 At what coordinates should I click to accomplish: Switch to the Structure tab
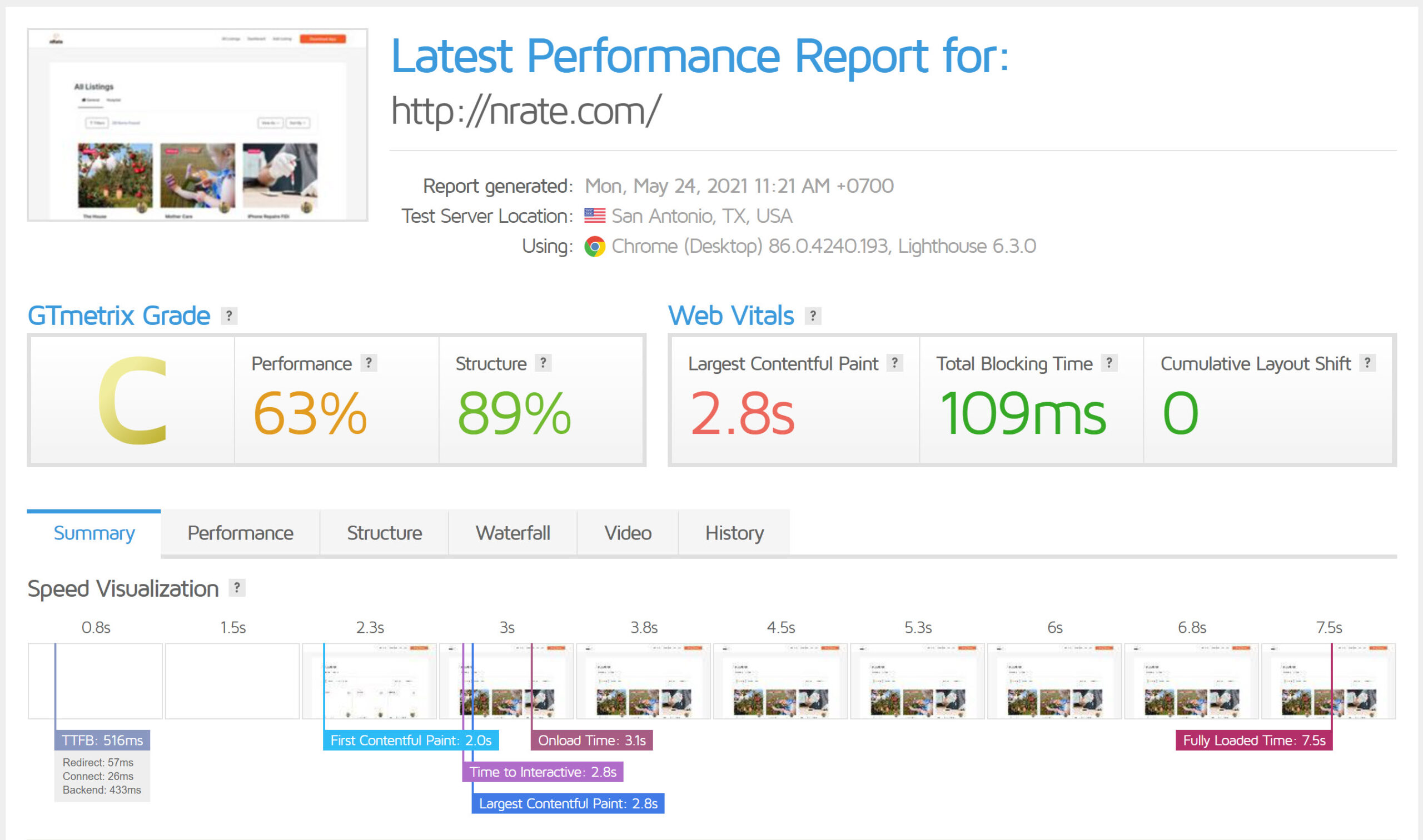coord(385,533)
